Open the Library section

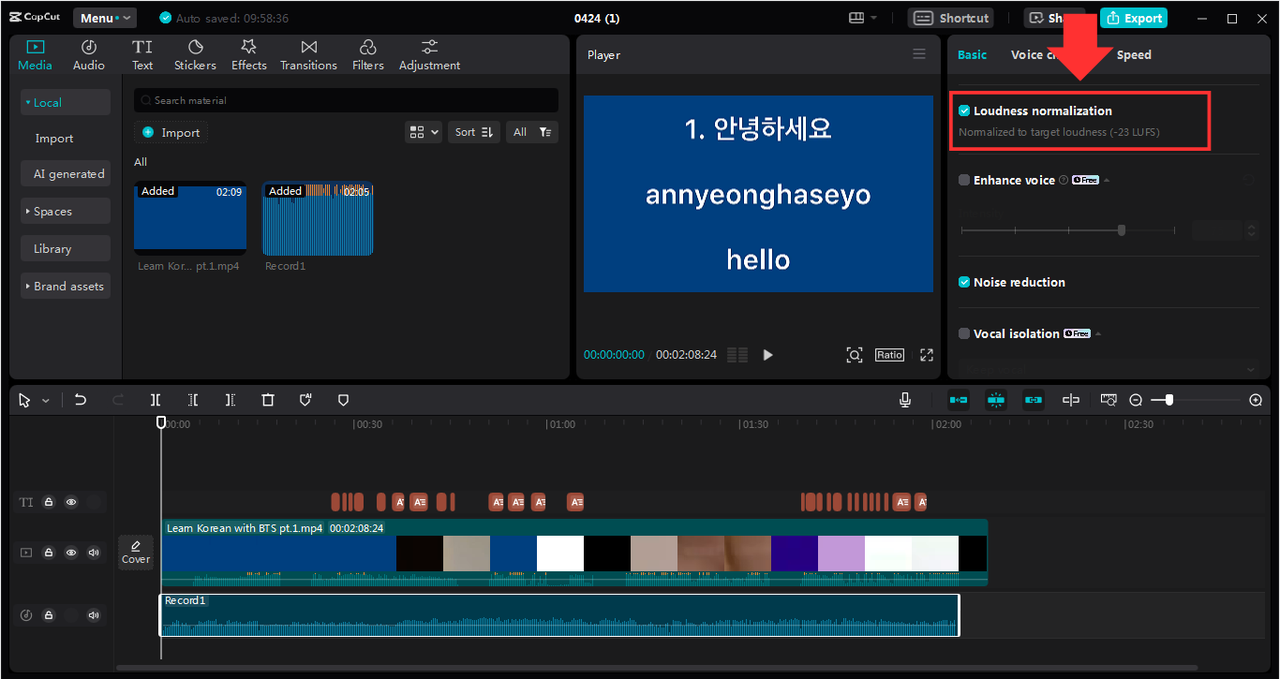click(65, 249)
